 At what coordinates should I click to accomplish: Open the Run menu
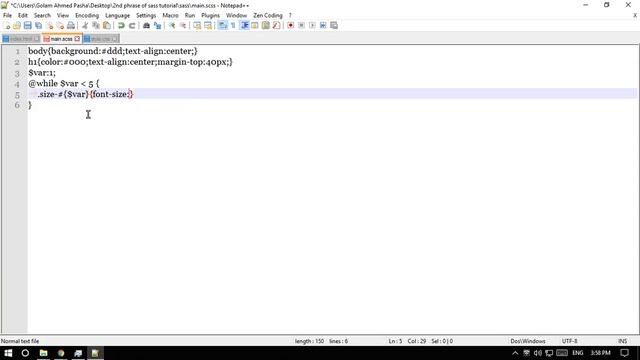coord(190,16)
